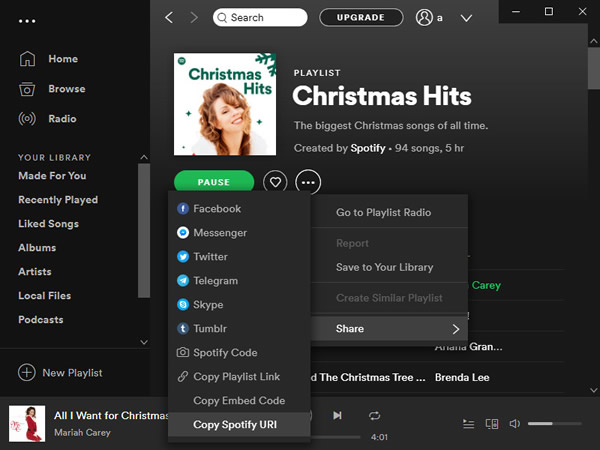Viewport: 600px width, 450px height.
Task: Select Go to Playlist Radio
Action: tap(390, 212)
